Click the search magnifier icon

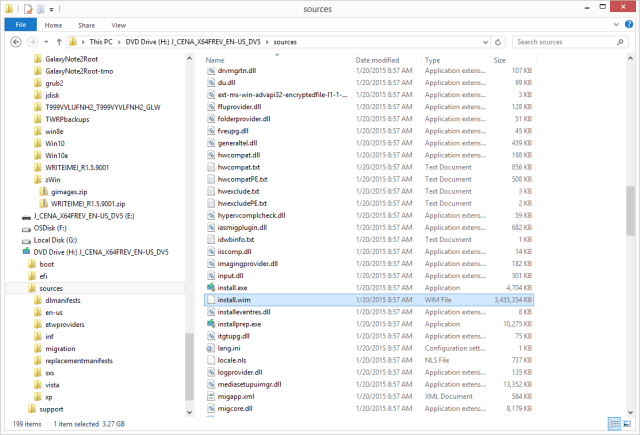(x=620, y=42)
